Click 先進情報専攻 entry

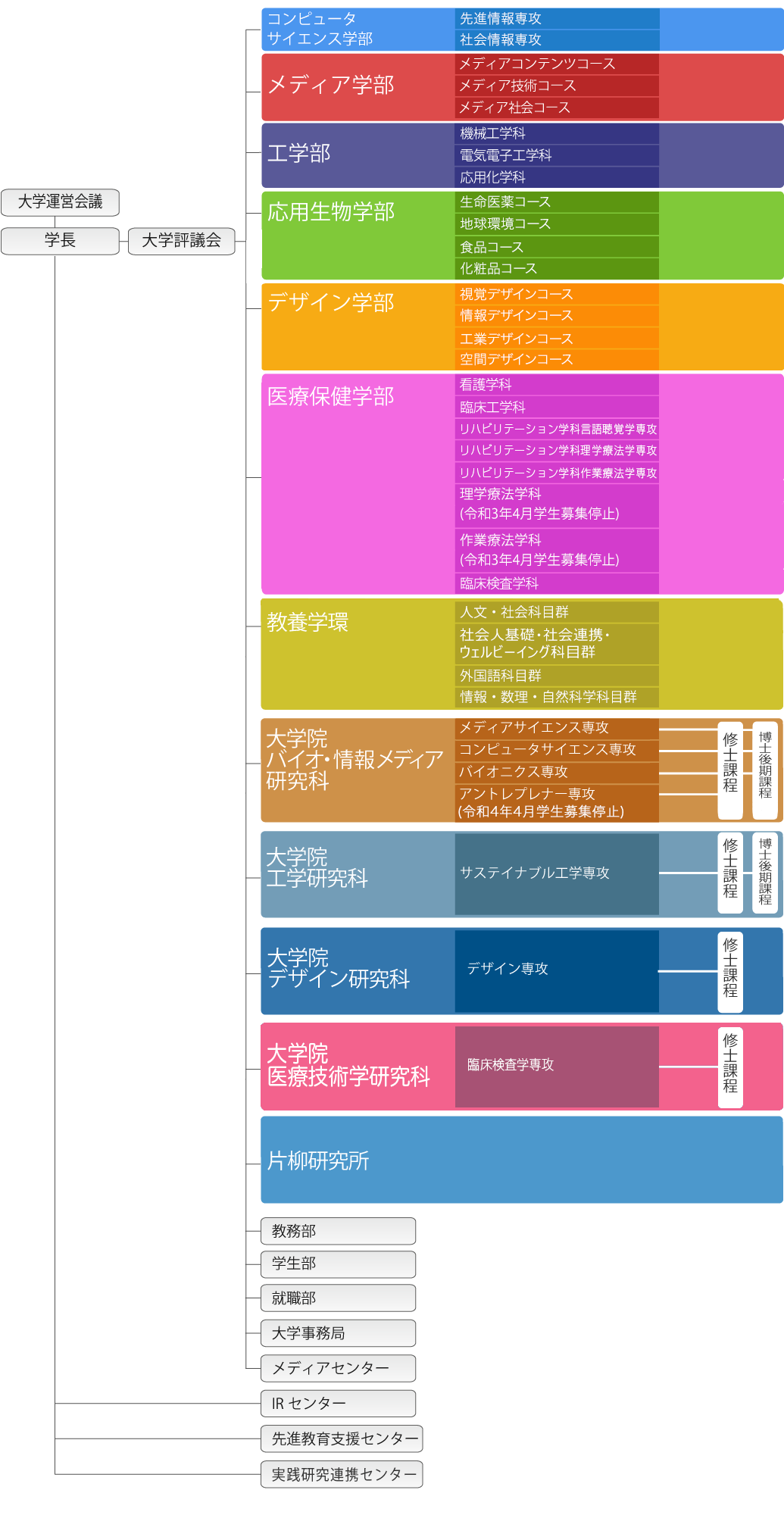pos(557,19)
